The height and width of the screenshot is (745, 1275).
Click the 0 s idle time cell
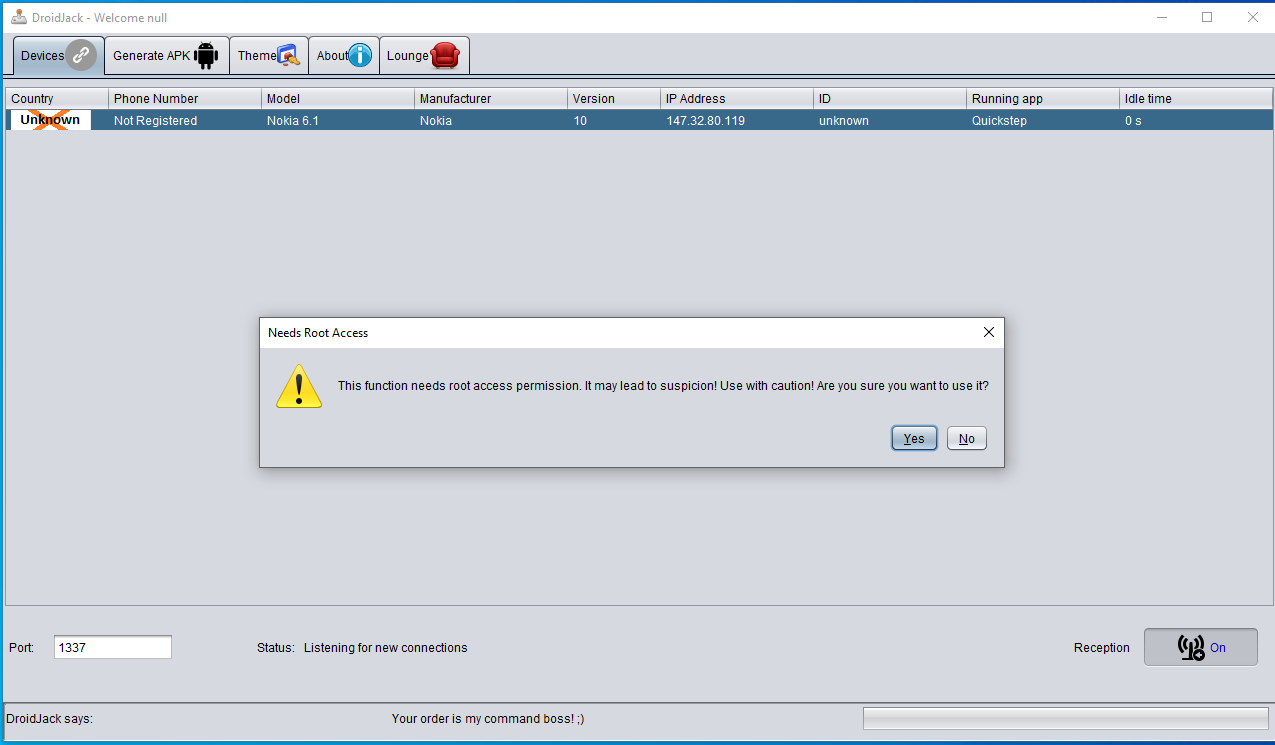click(1196, 120)
